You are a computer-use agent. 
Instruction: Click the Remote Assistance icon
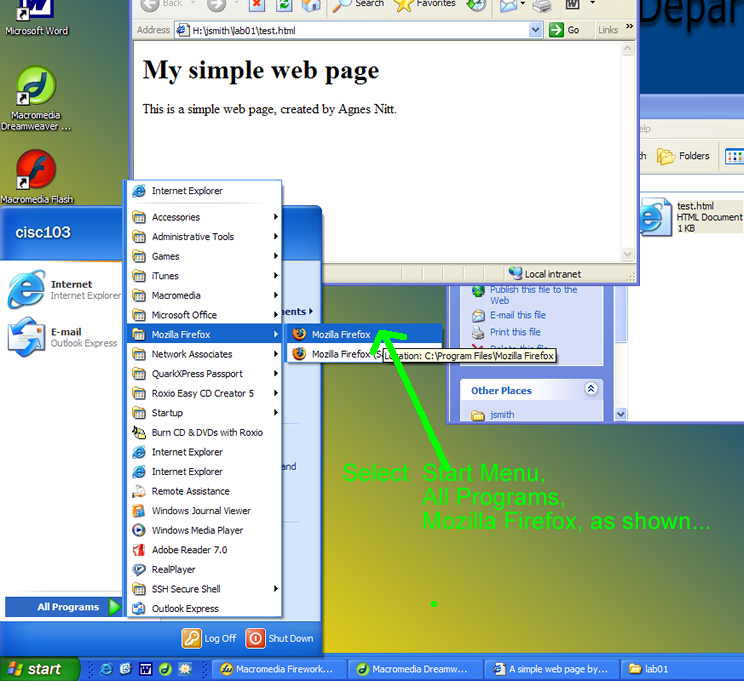click(x=139, y=491)
